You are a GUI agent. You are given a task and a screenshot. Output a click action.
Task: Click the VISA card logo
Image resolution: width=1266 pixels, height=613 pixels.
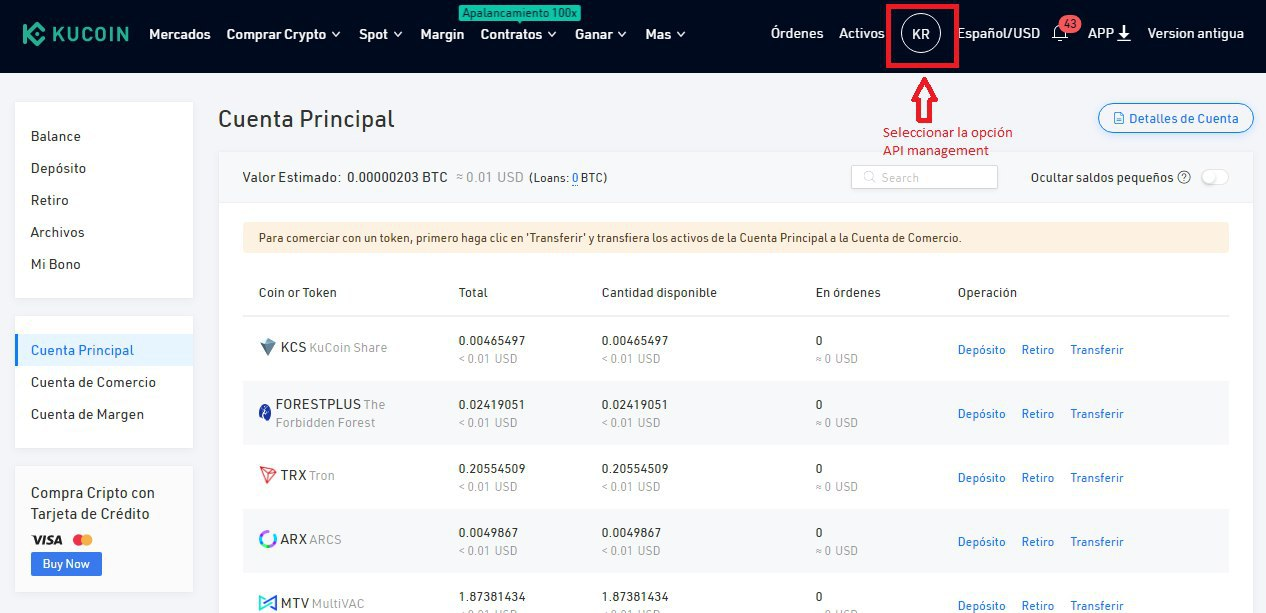(x=47, y=540)
